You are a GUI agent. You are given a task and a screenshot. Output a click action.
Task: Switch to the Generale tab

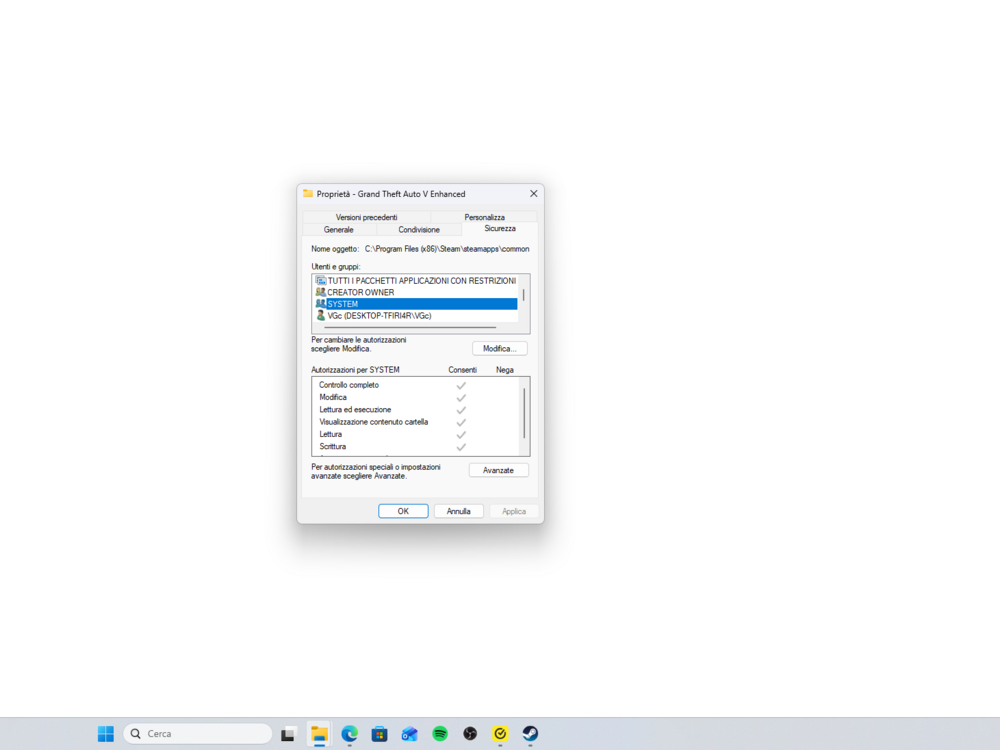coord(339,230)
